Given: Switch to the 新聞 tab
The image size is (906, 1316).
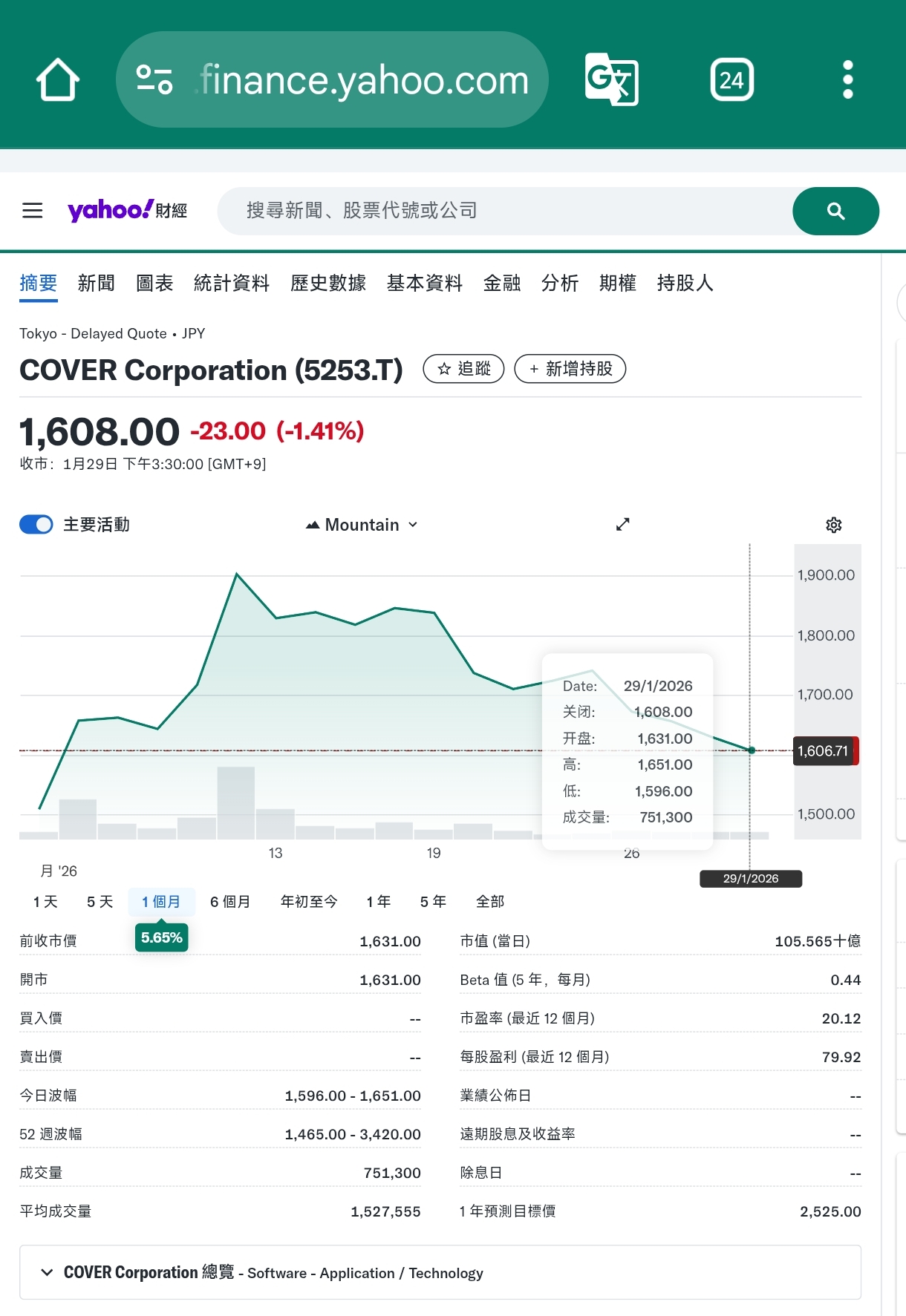Looking at the screenshot, I should point(97,283).
